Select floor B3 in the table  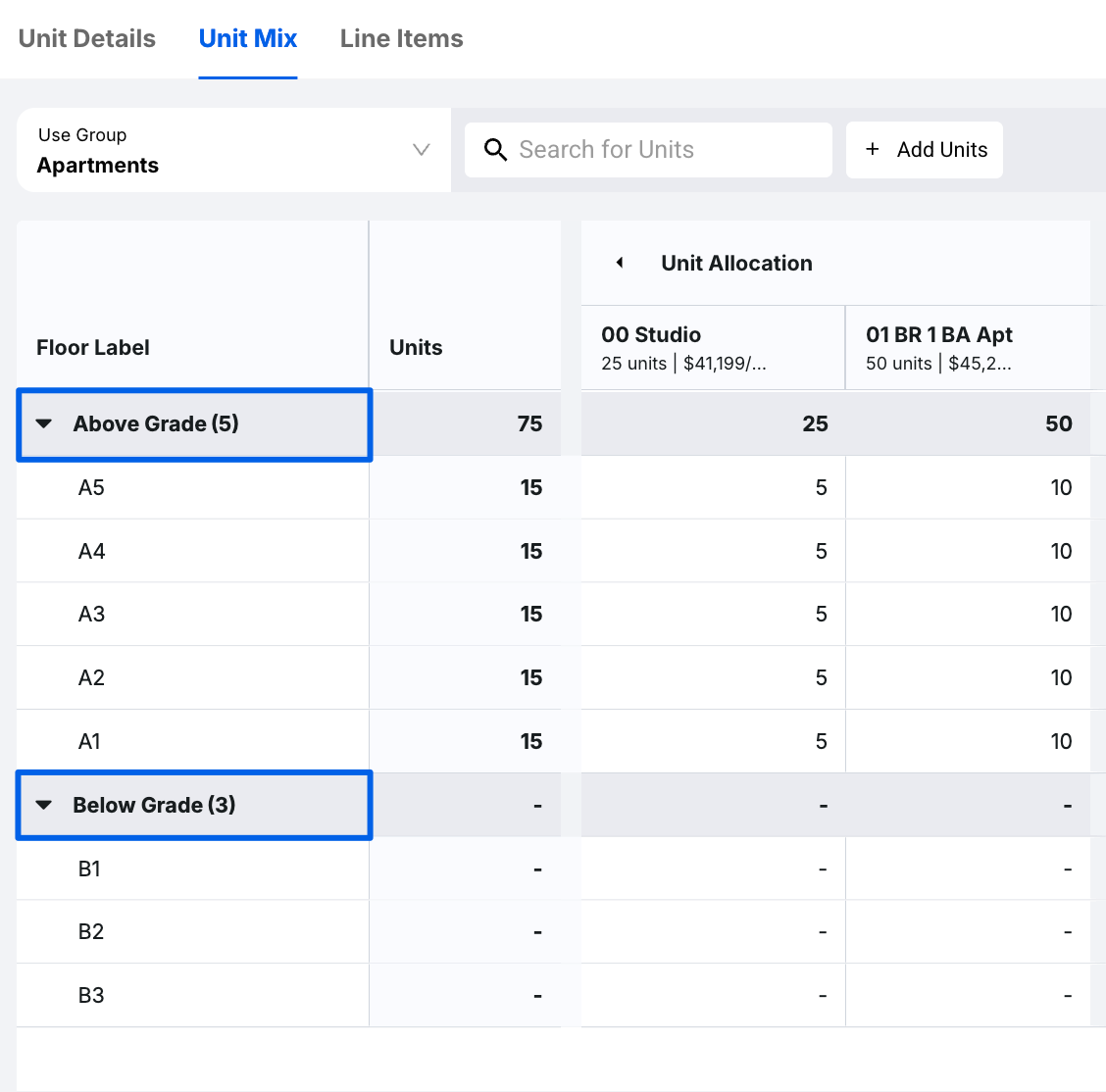(x=91, y=996)
